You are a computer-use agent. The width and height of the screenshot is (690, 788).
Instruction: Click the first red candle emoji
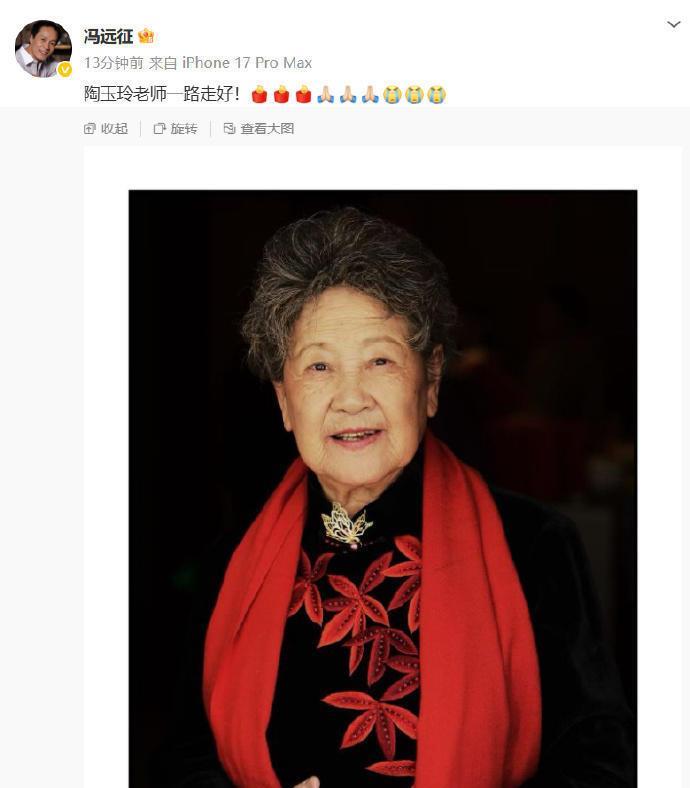point(259,94)
